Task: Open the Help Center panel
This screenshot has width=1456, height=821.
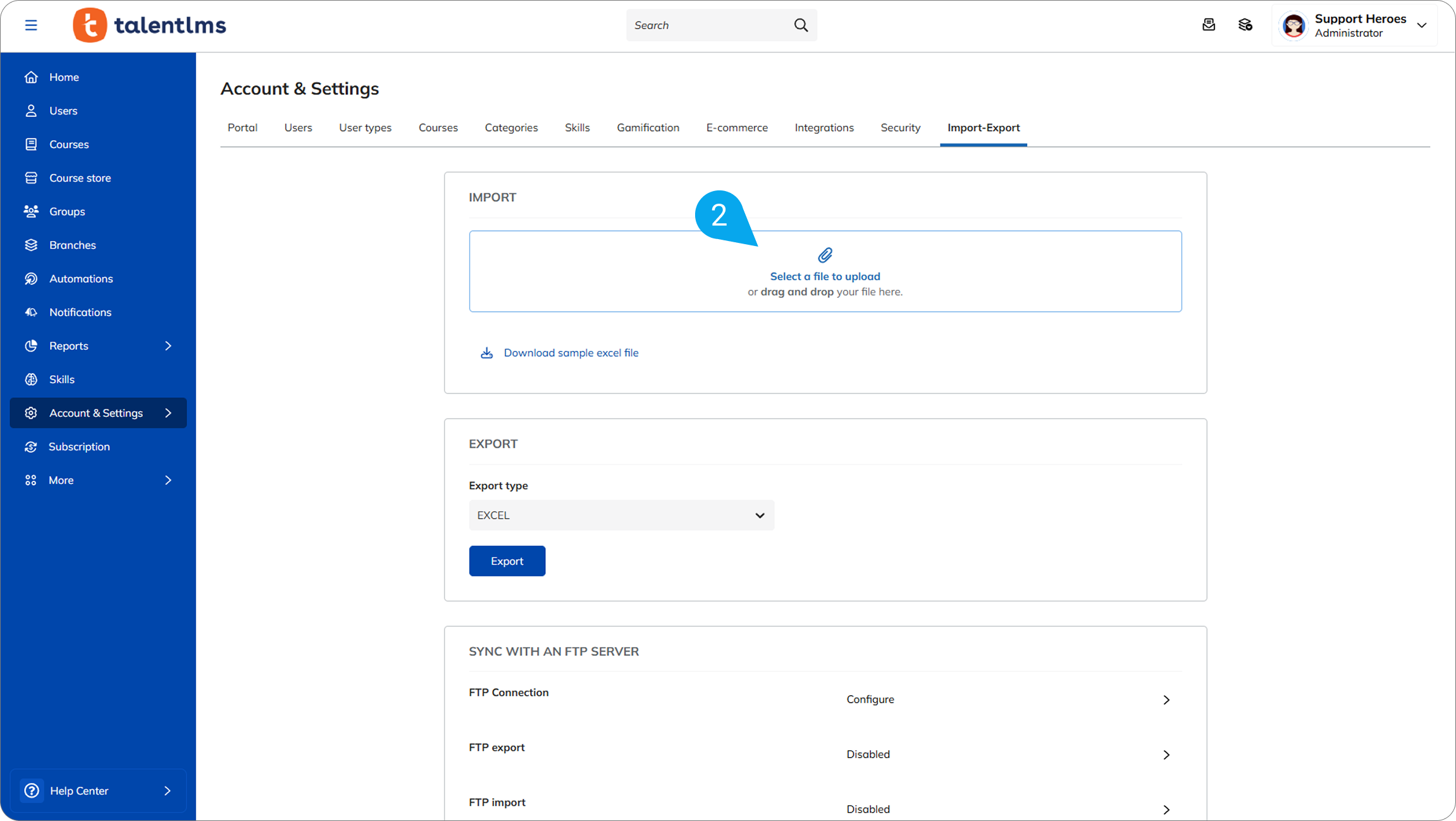Action: click(x=98, y=791)
